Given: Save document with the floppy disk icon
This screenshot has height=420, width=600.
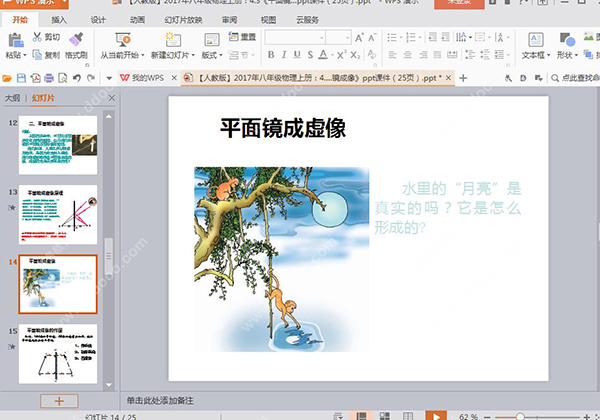Looking at the screenshot, I should pyautogui.click(x=21, y=78).
